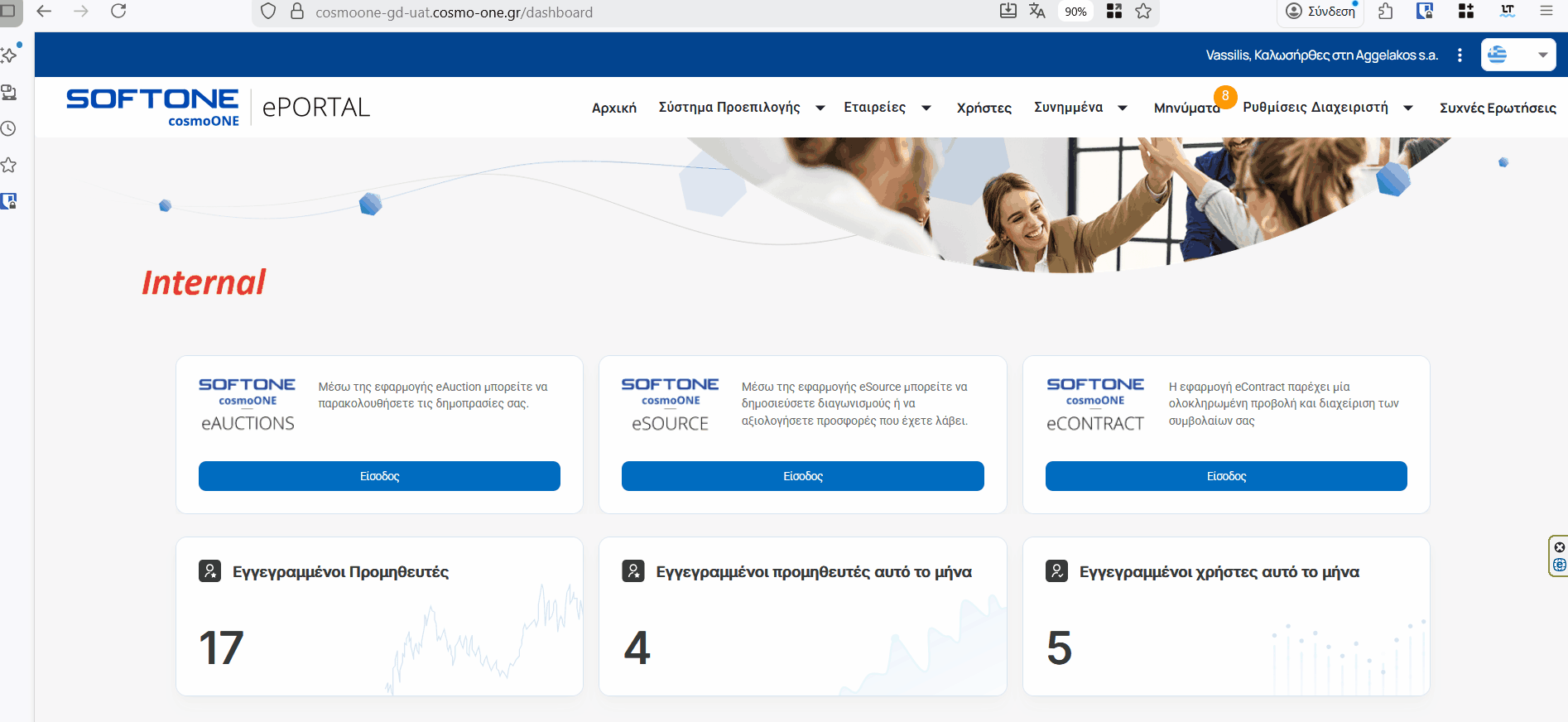
Task: Expand the Ρυθμίσεις Διαχειριστή dropdown arrow
Action: [x=1408, y=108]
